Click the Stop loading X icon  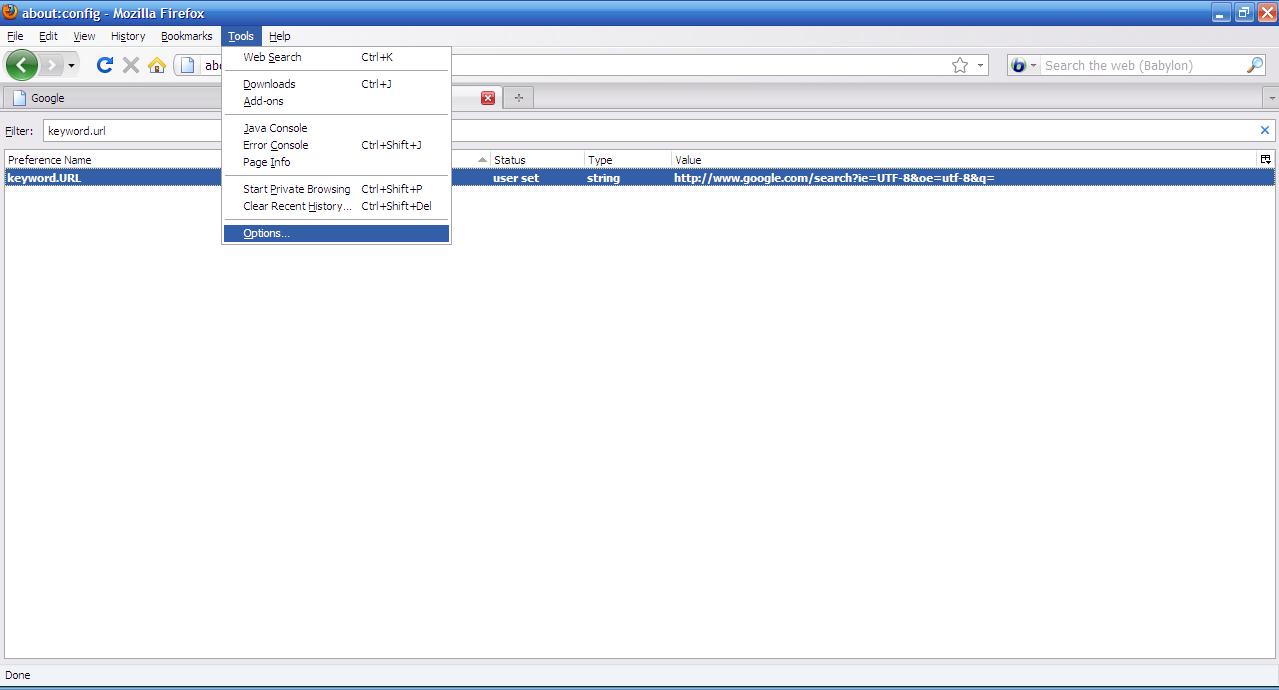pos(131,65)
